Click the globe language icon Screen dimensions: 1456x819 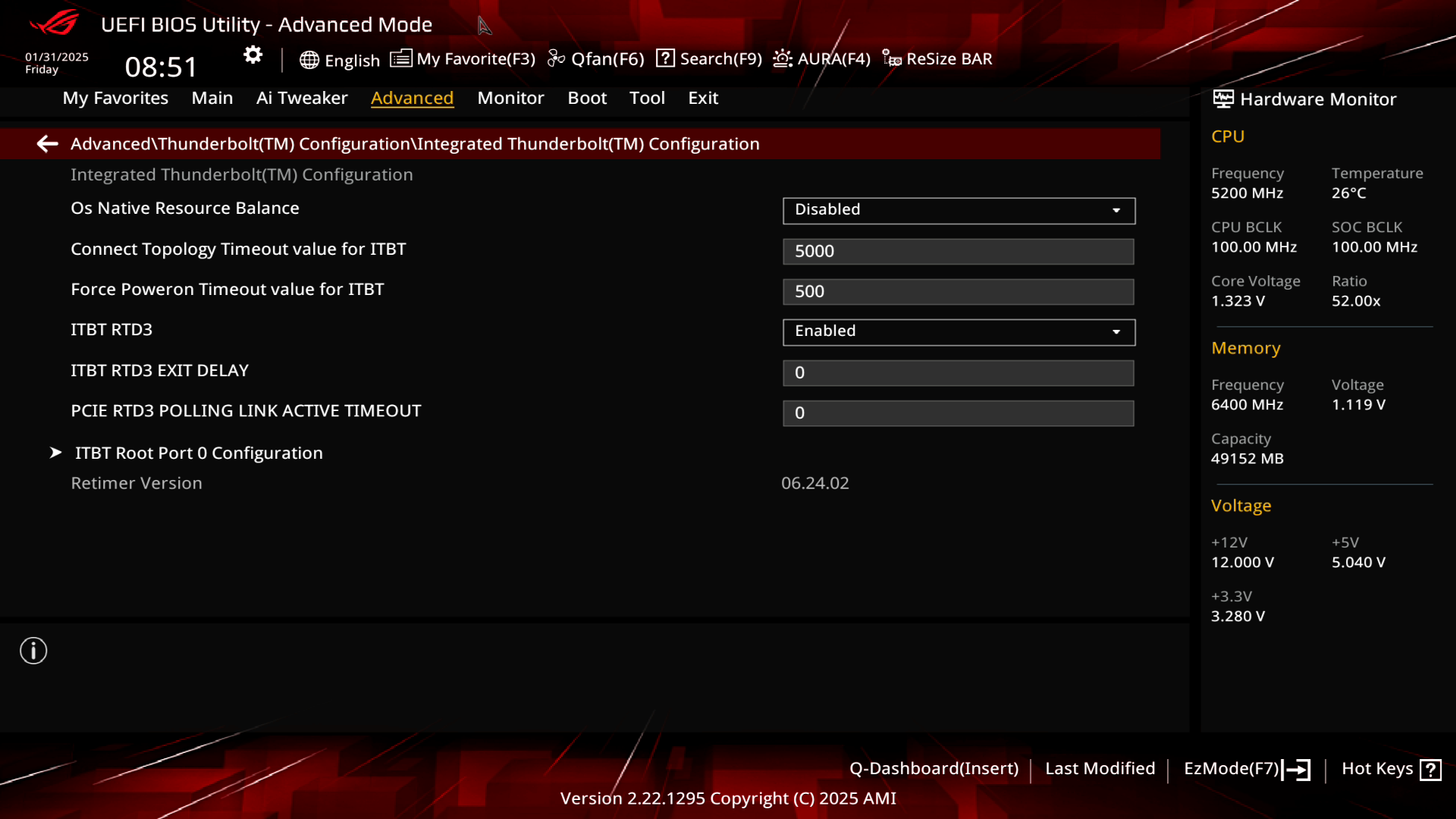(309, 60)
